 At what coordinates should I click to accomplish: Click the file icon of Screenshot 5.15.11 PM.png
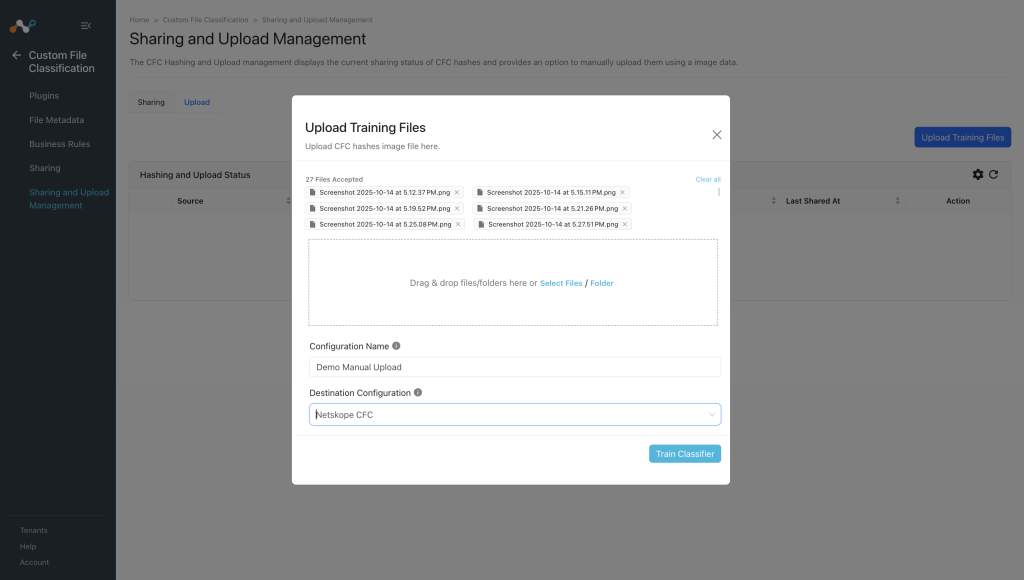[480, 193]
